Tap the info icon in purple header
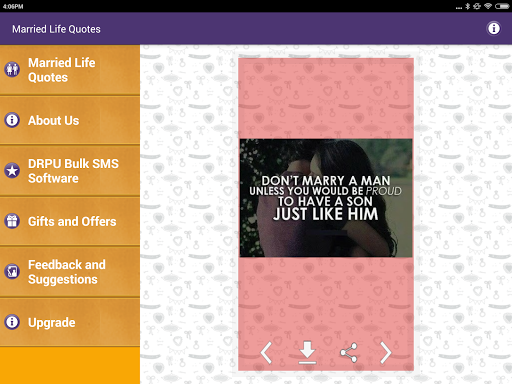Screen dimensions: 512x384 494,28
